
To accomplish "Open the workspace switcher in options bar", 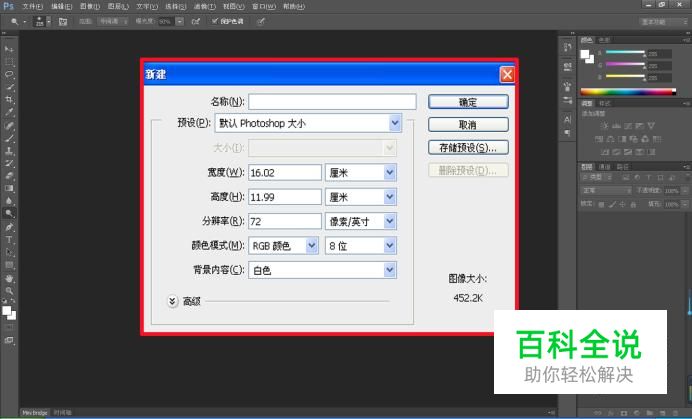I will 662,22.
